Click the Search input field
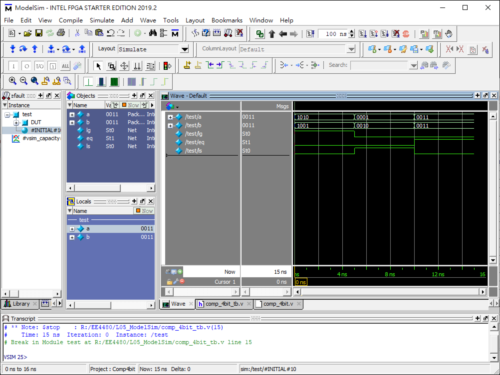Image resolution: width=500 pixels, height=375 pixels. coord(380,65)
